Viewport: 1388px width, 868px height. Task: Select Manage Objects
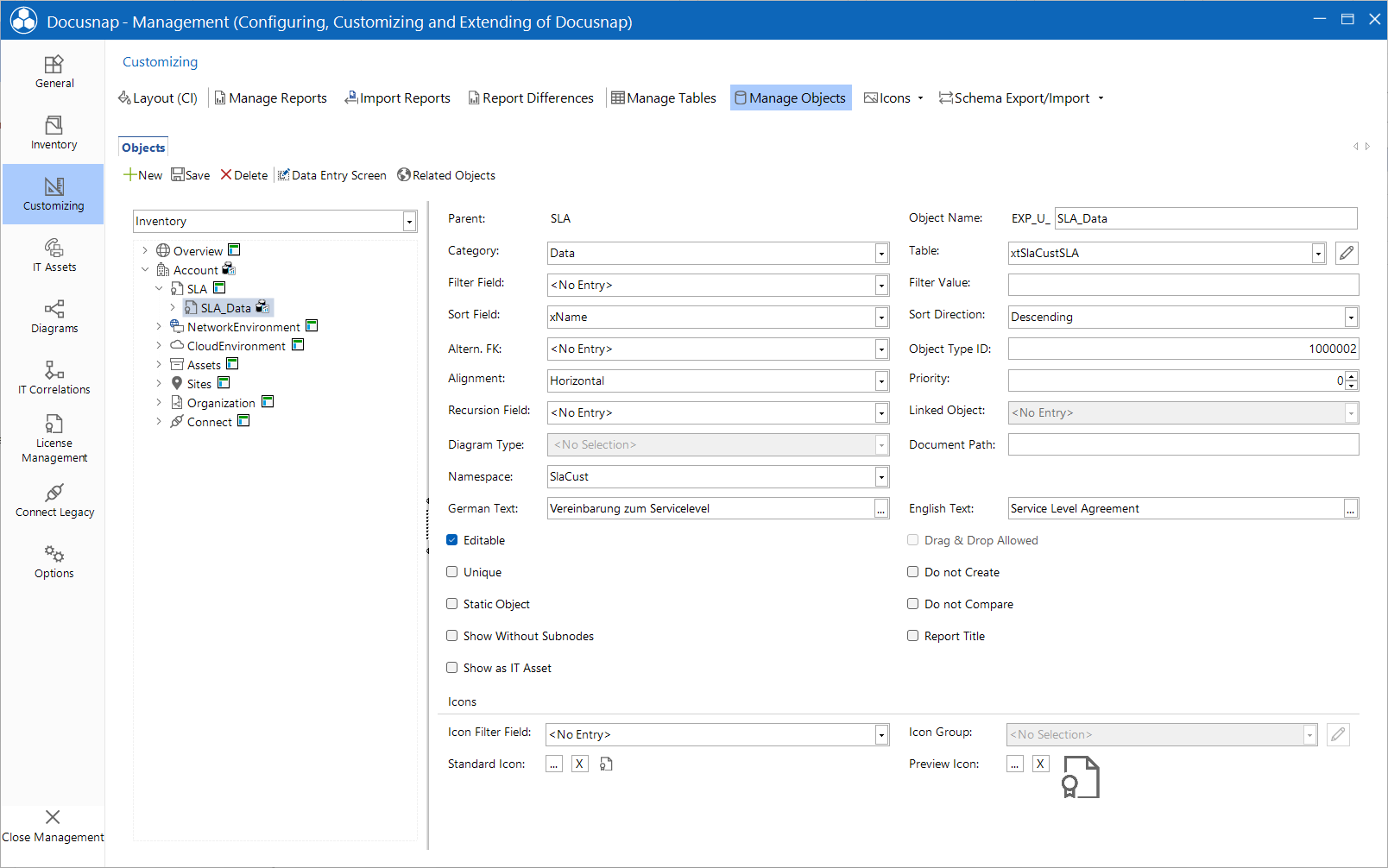click(791, 98)
